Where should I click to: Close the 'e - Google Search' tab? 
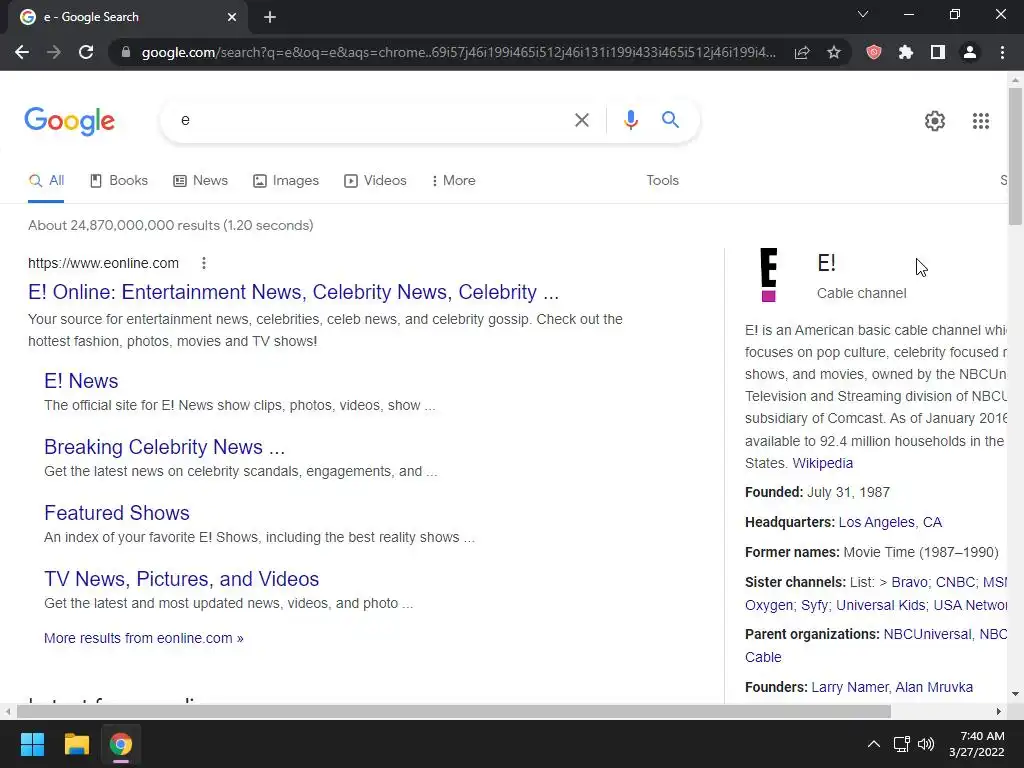[x=232, y=17]
